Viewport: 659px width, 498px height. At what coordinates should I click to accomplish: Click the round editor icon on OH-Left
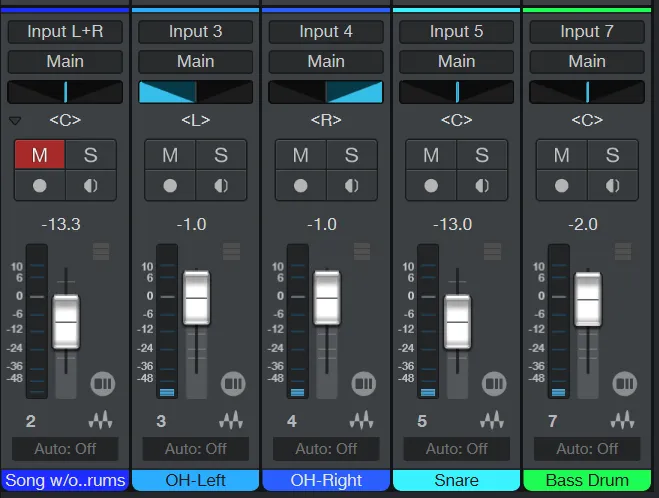click(233, 383)
